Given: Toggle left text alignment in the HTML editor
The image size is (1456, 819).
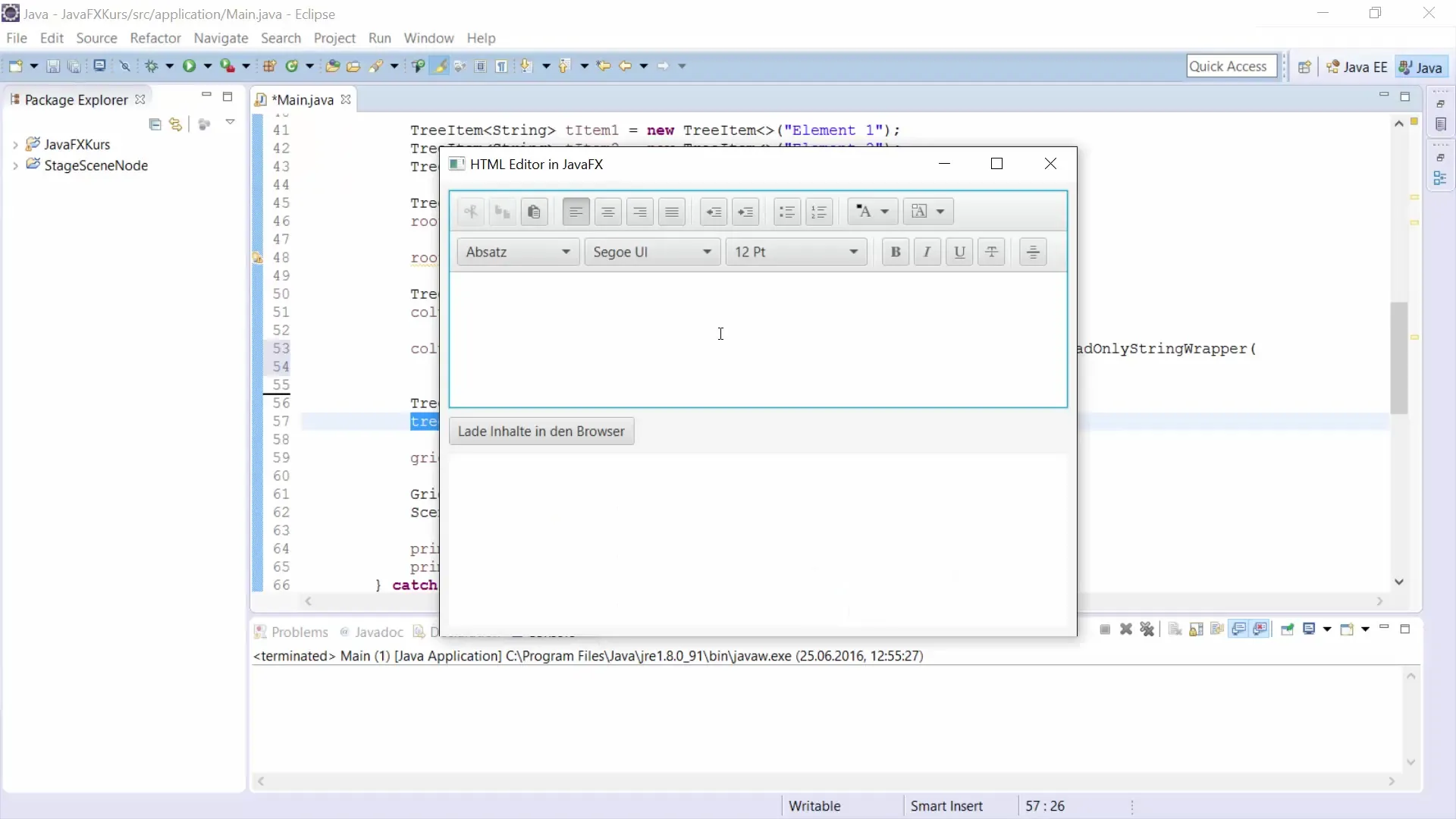Looking at the screenshot, I should click(576, 212).
